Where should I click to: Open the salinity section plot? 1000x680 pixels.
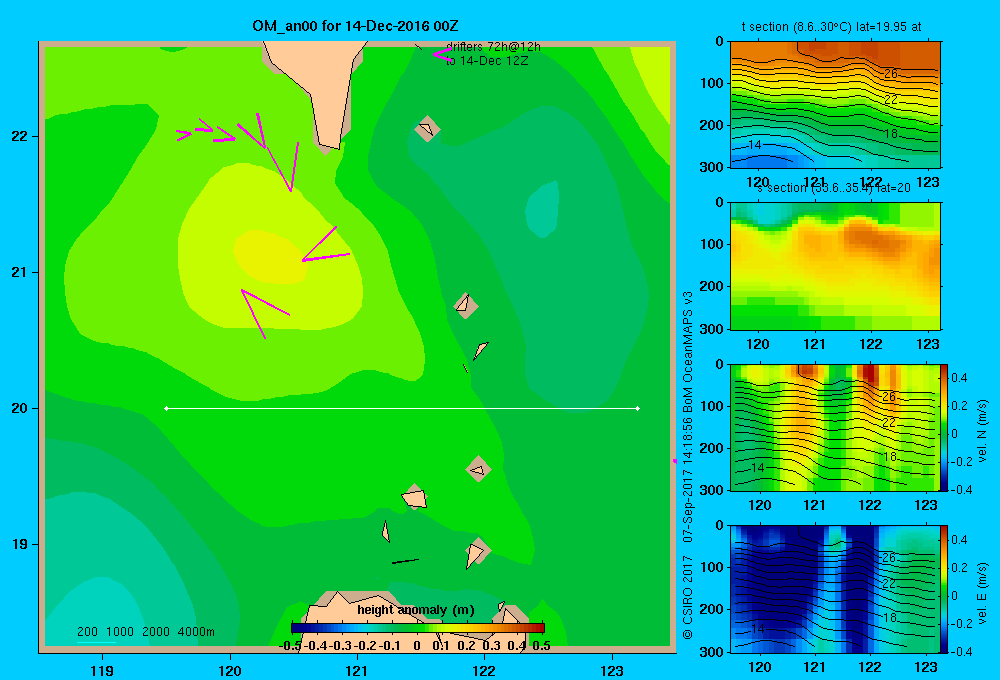coord(835,266)
